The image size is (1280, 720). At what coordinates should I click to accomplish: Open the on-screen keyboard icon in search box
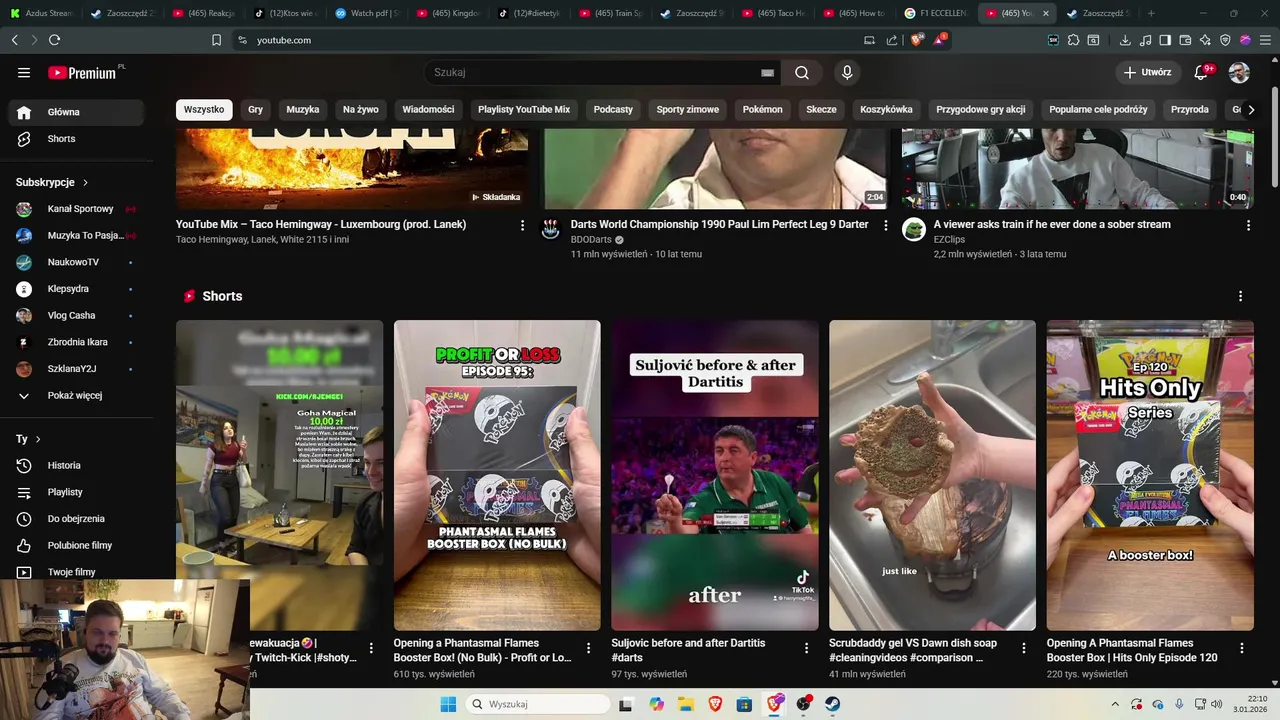[x=767, y=72]
